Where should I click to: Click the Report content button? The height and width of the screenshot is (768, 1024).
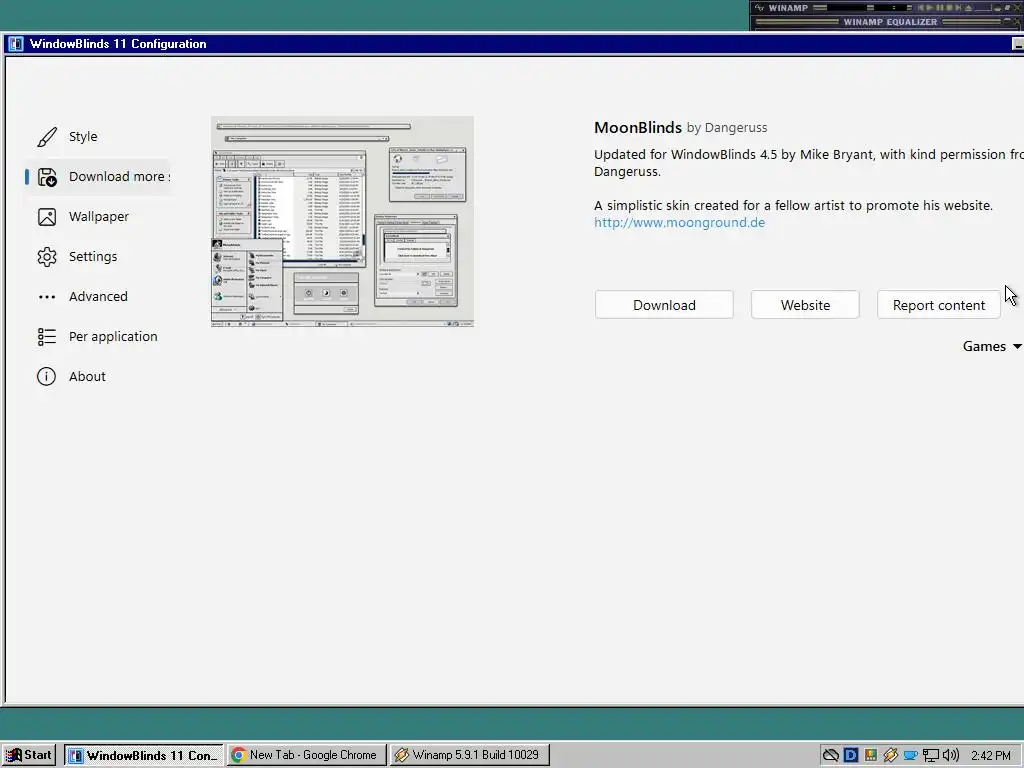click(x=938, y=305)
